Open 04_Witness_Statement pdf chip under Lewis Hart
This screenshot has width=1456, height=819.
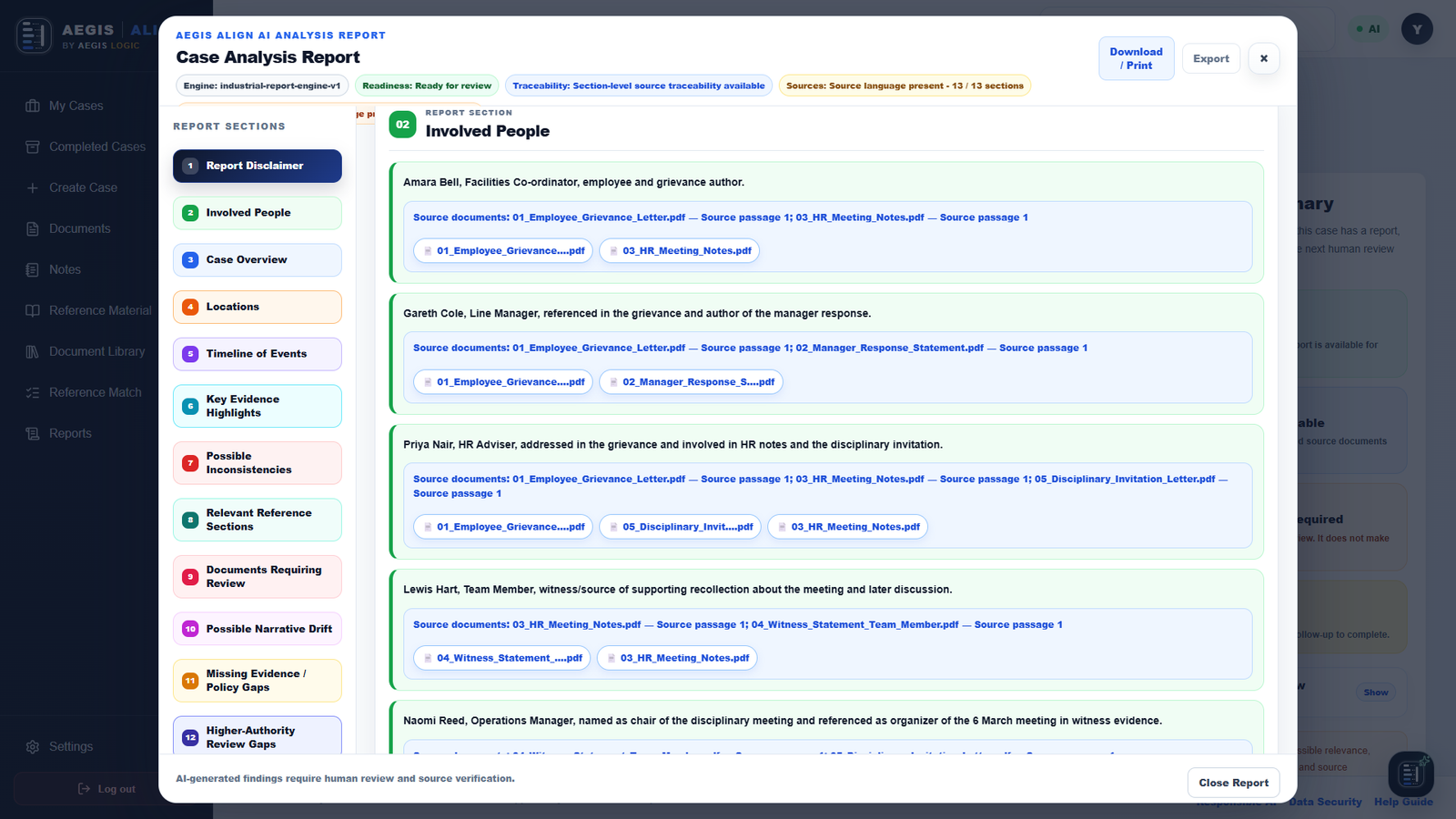tap(502, 658)
